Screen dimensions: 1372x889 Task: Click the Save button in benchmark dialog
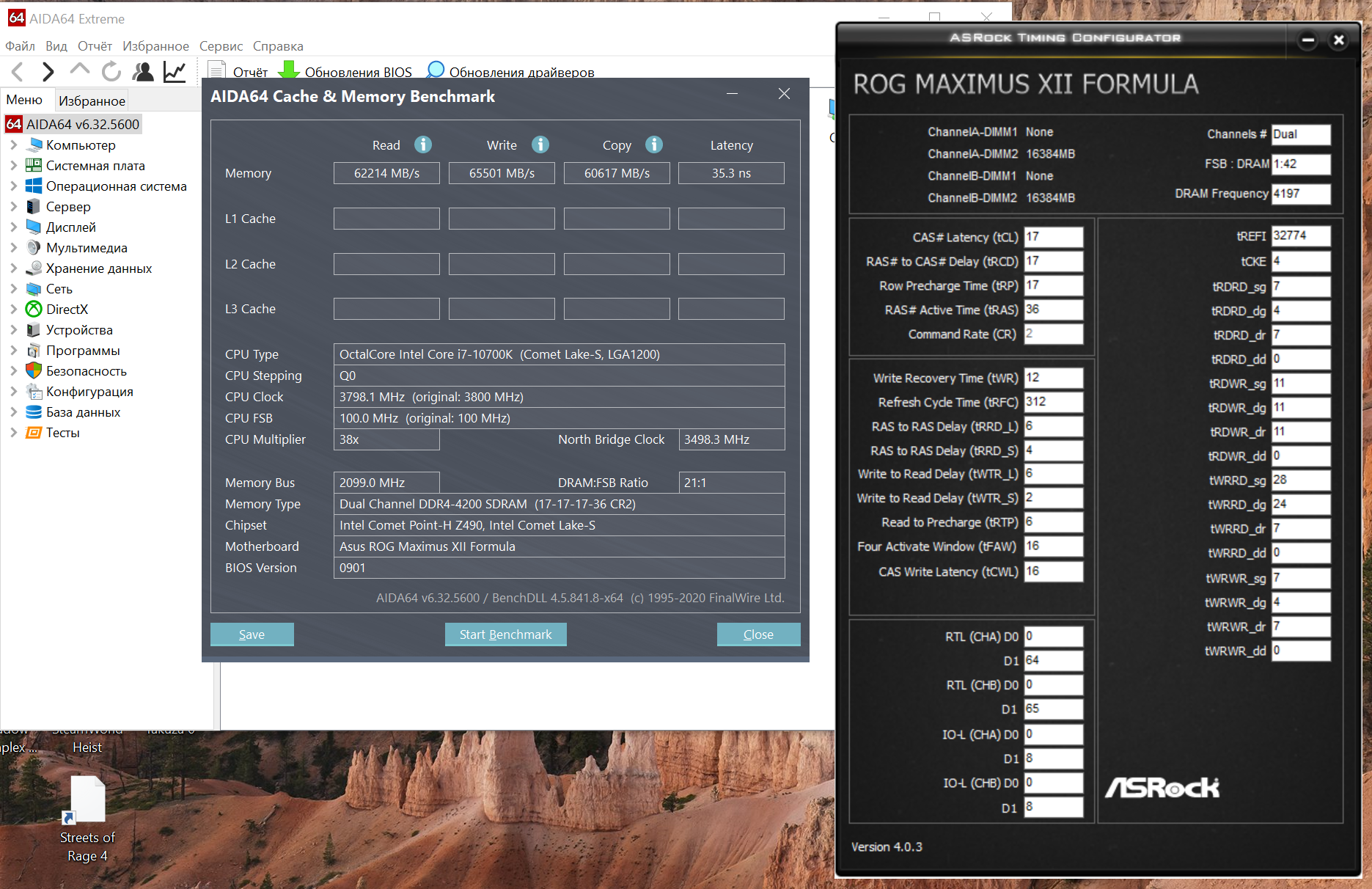point(252,634)
